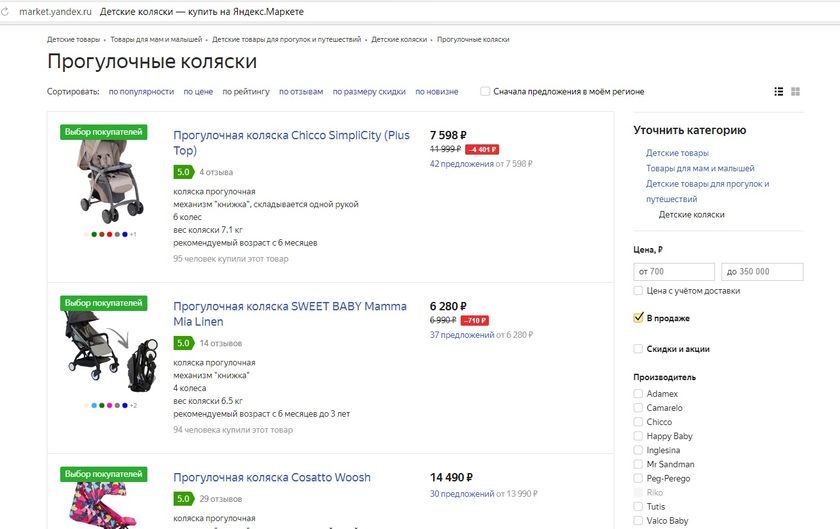Reload the page with refresh icon

coord(5,12)
